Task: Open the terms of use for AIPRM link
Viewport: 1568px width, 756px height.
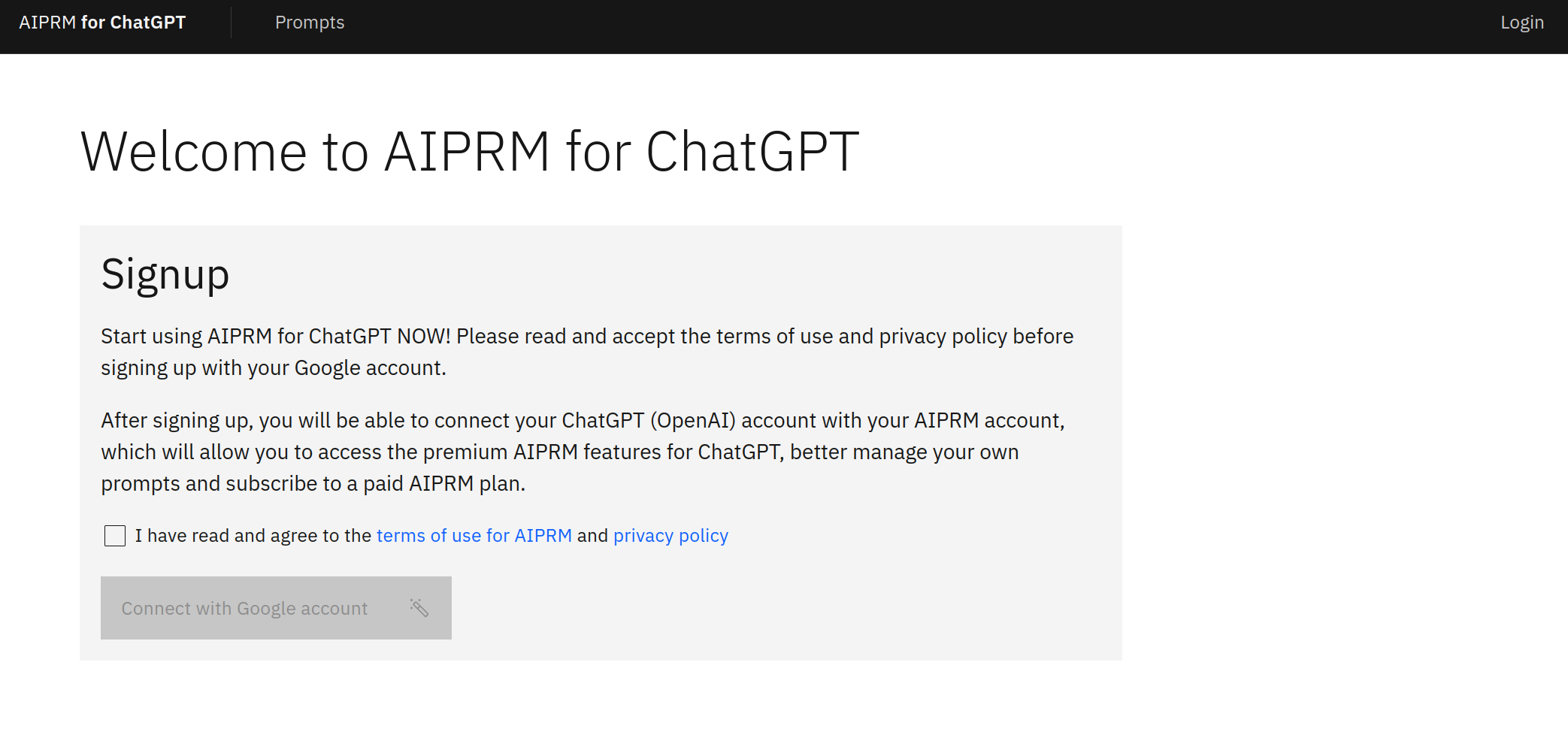Action: click(474, 536)
